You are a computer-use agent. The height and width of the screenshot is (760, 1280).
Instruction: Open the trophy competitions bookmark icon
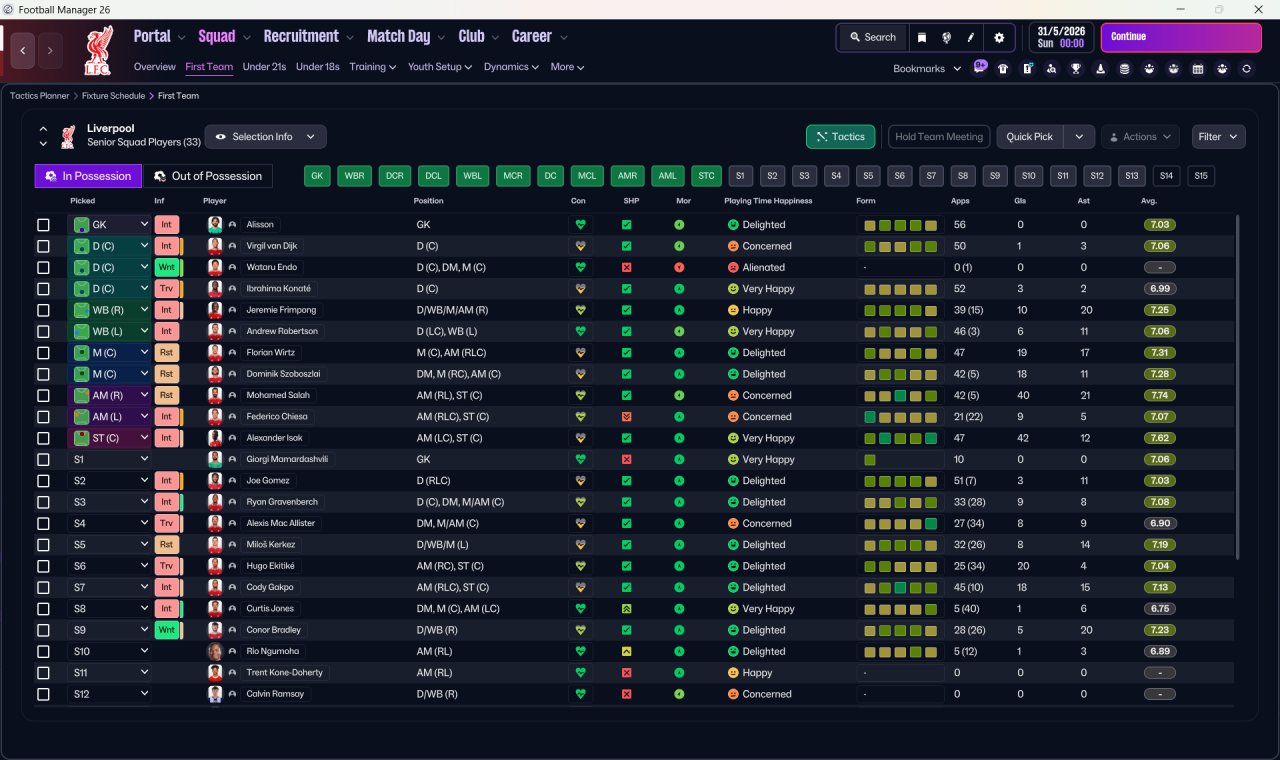[1076, 69]
